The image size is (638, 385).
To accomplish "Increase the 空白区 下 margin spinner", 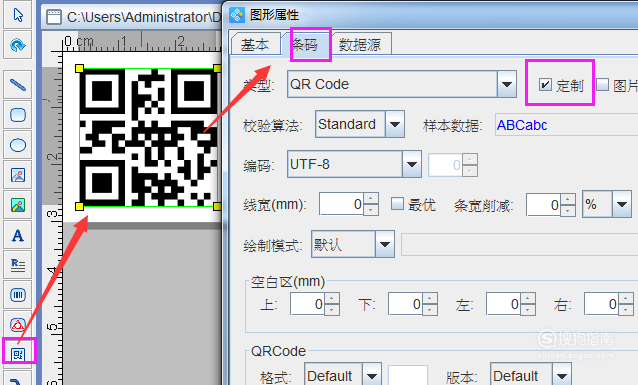I will tap(430, 299).
